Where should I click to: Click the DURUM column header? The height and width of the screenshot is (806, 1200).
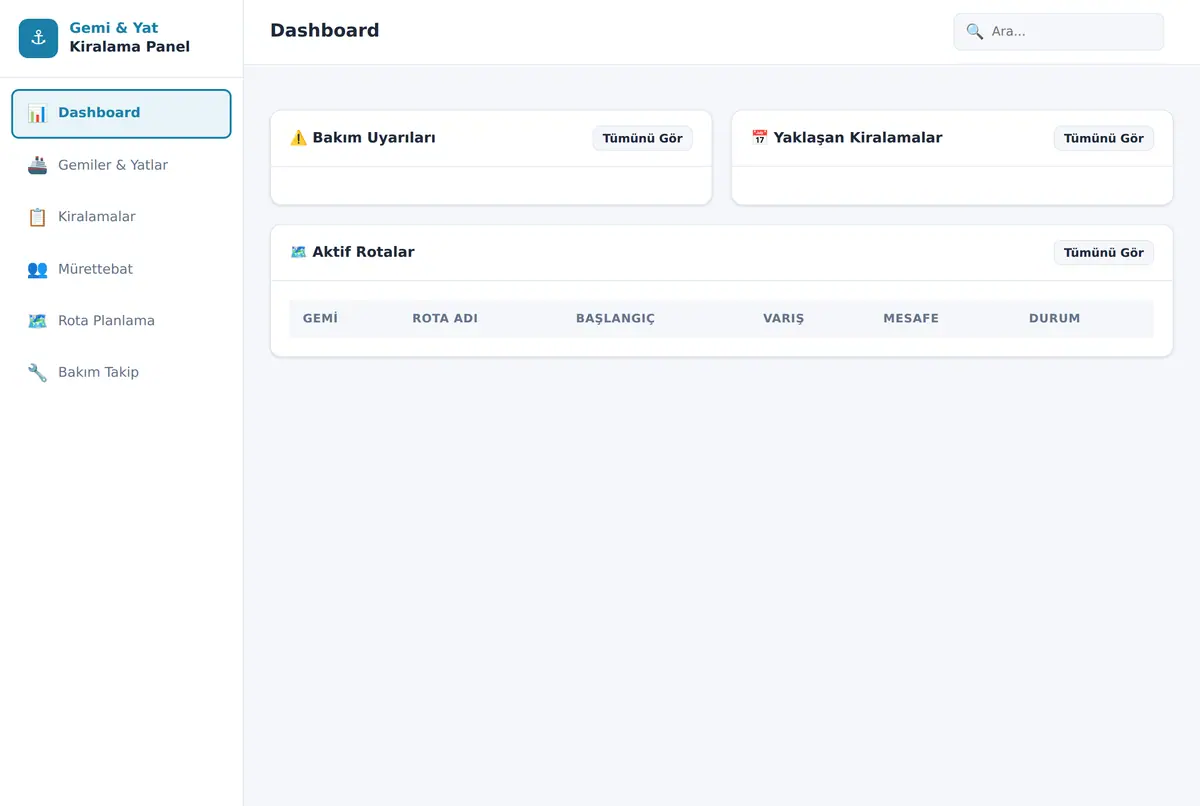pos(1054,319)
